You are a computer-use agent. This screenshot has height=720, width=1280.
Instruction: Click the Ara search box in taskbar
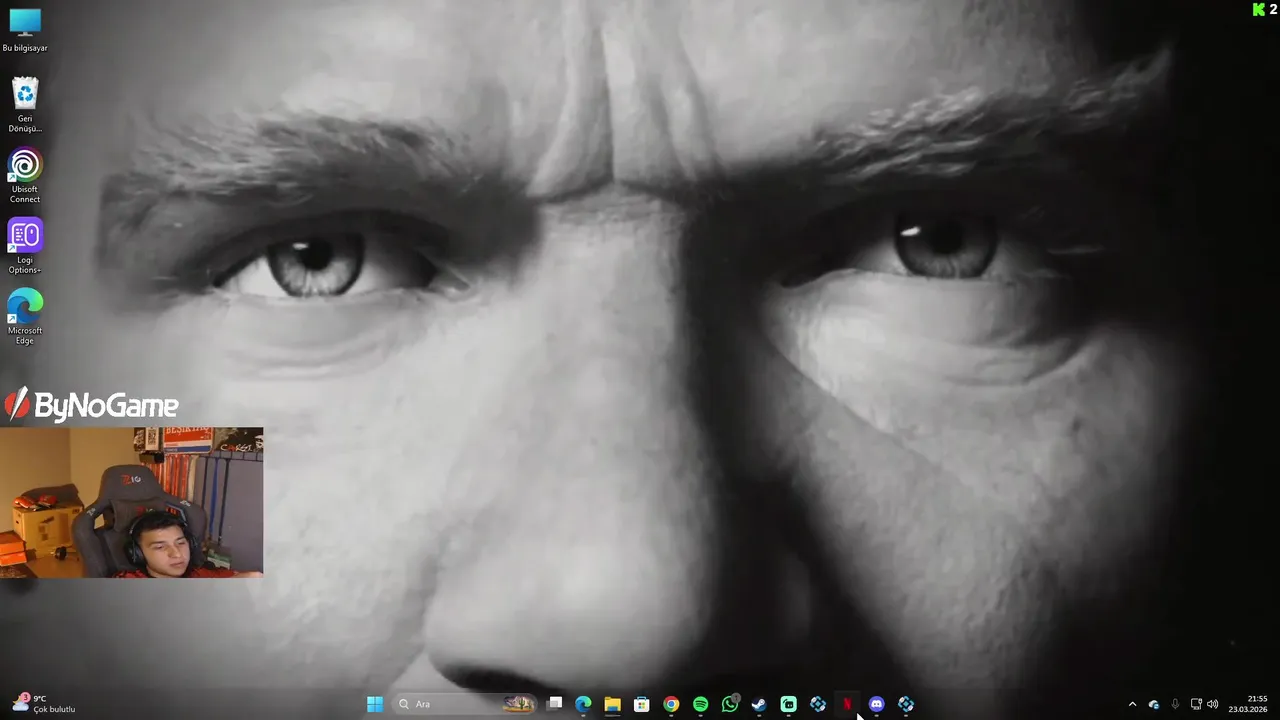465,704
